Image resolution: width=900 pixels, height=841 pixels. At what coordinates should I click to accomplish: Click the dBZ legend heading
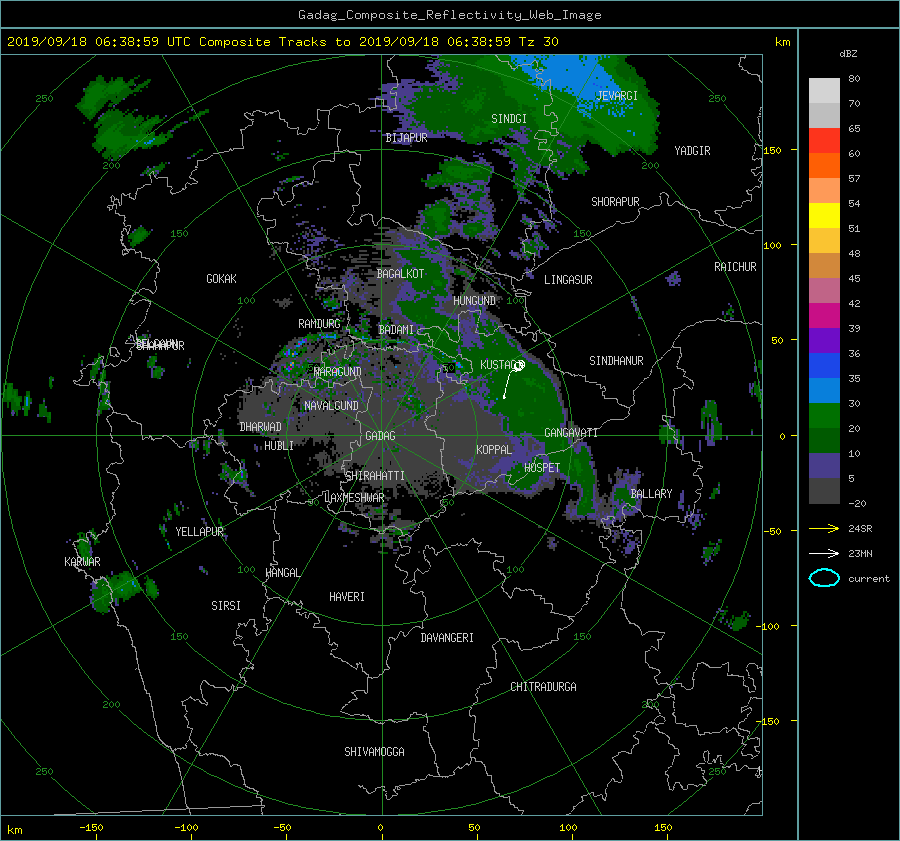click(x=848, y=54)
